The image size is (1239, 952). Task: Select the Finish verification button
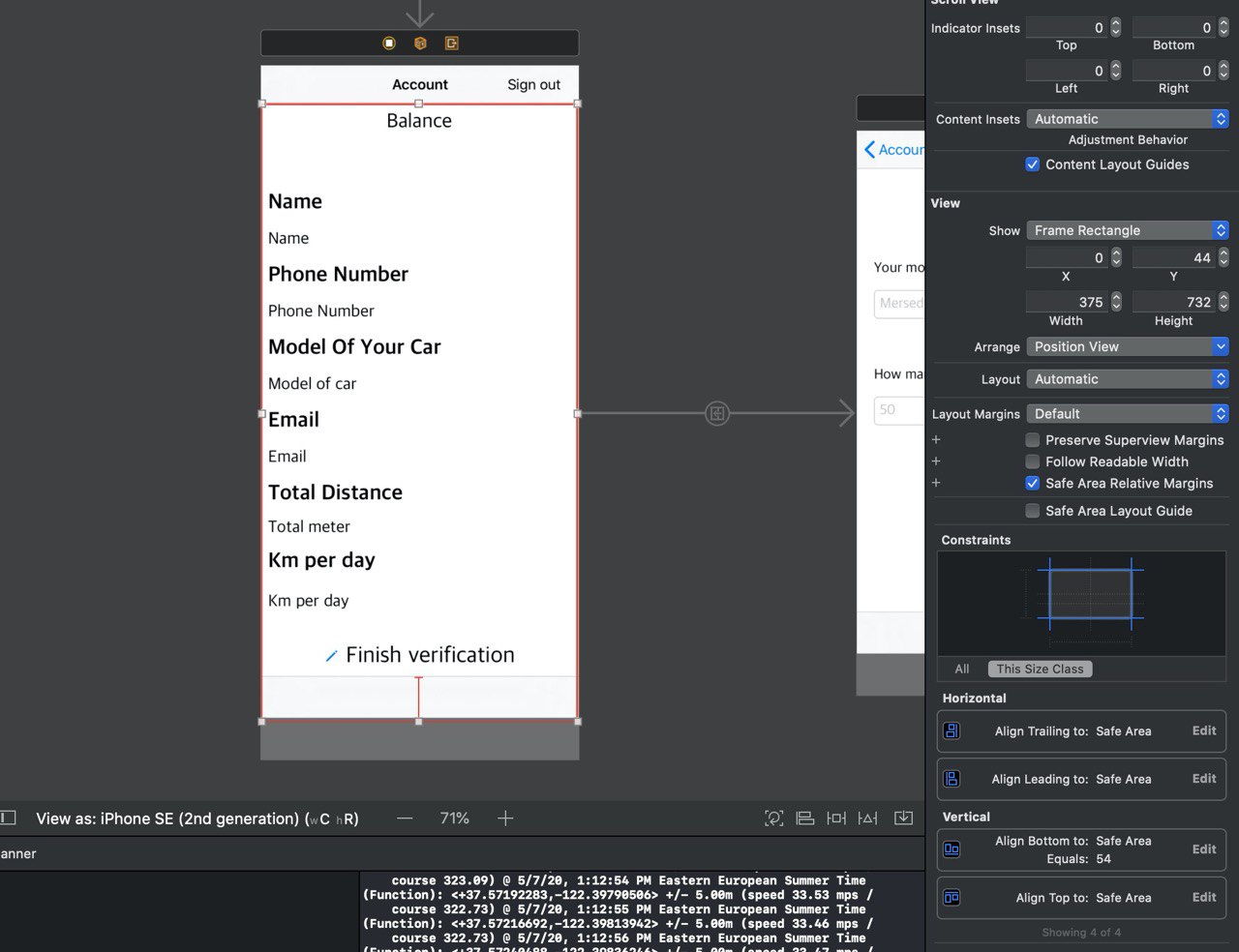420,655
